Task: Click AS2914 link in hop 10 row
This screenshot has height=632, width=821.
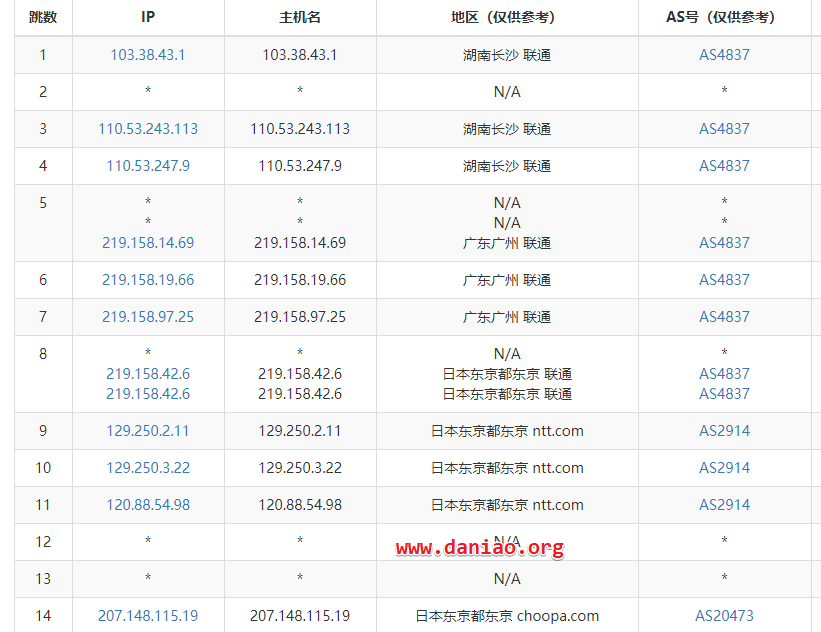Action: click(x=724, y=468)
